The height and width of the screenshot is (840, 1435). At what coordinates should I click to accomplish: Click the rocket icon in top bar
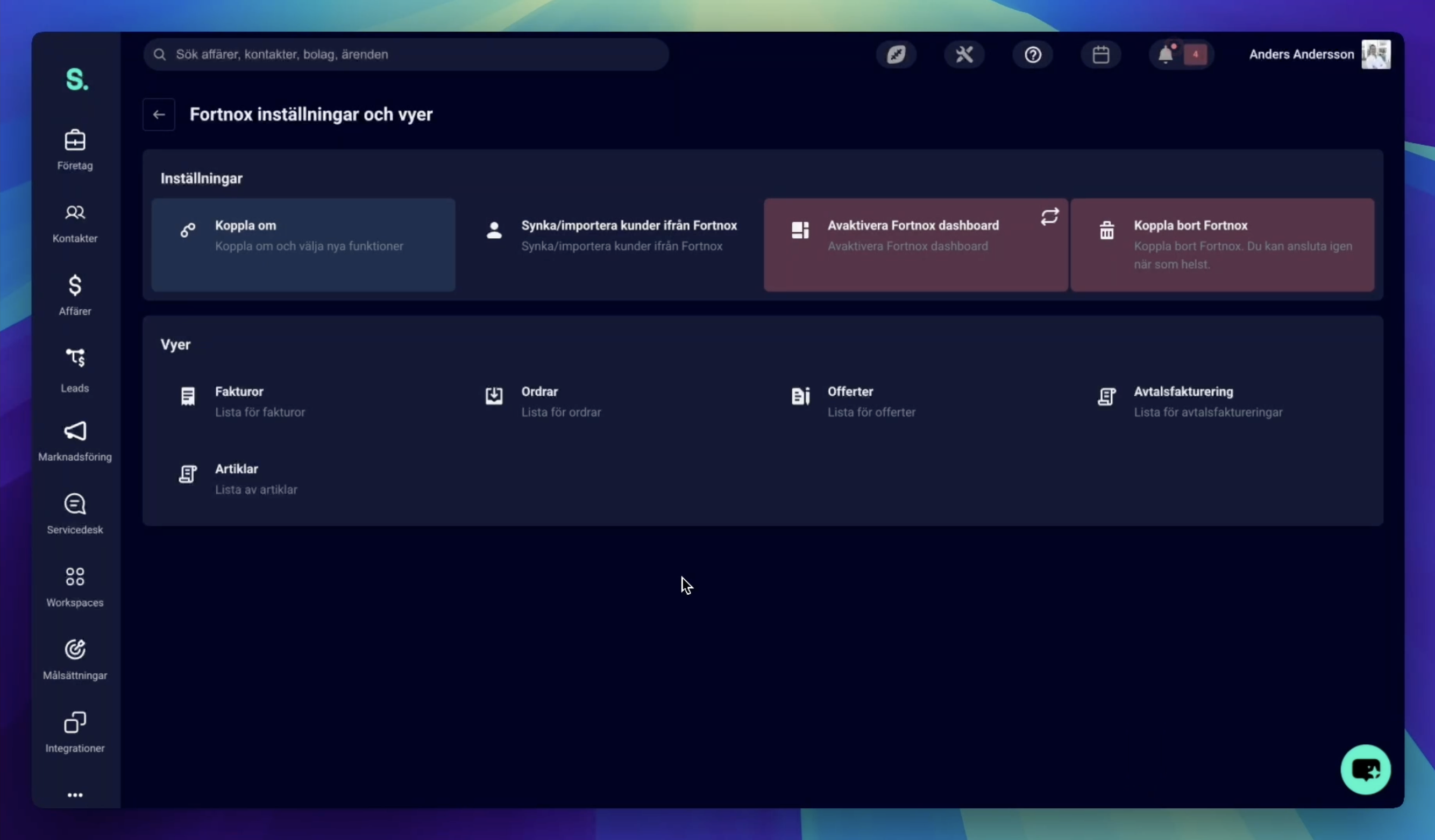click(896, 55)
